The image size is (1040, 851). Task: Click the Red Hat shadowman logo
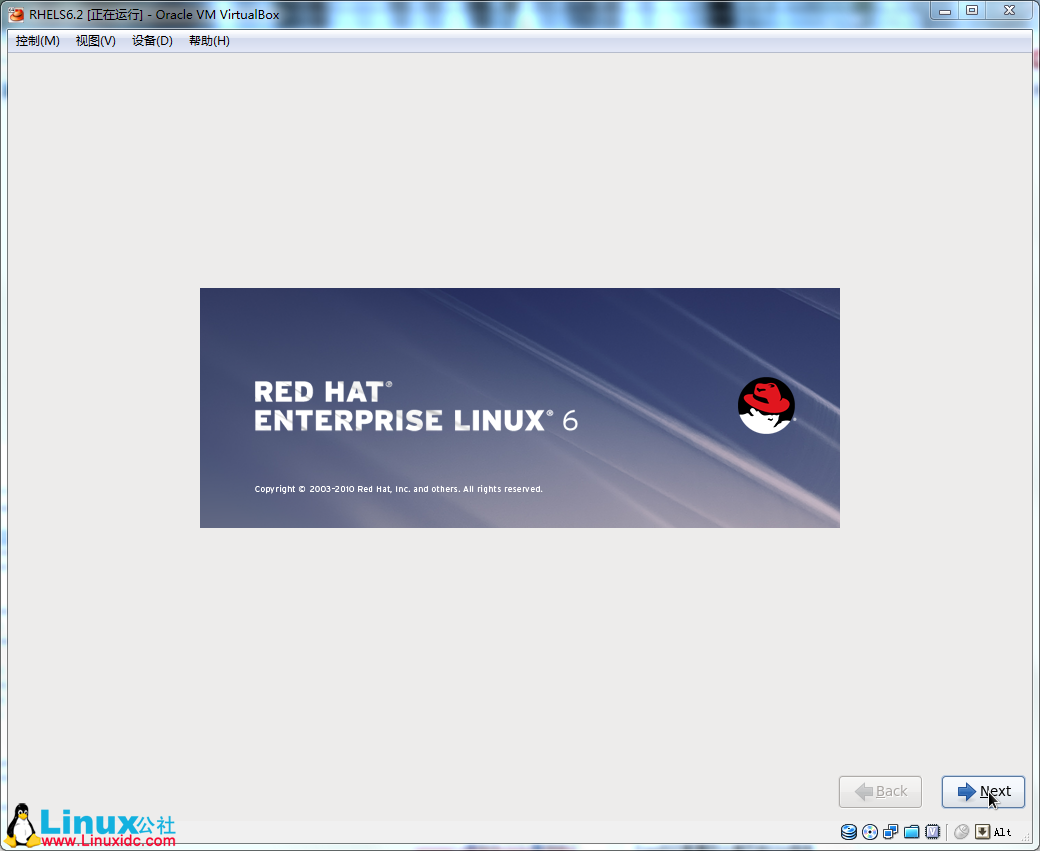click(x=766, y=405)
